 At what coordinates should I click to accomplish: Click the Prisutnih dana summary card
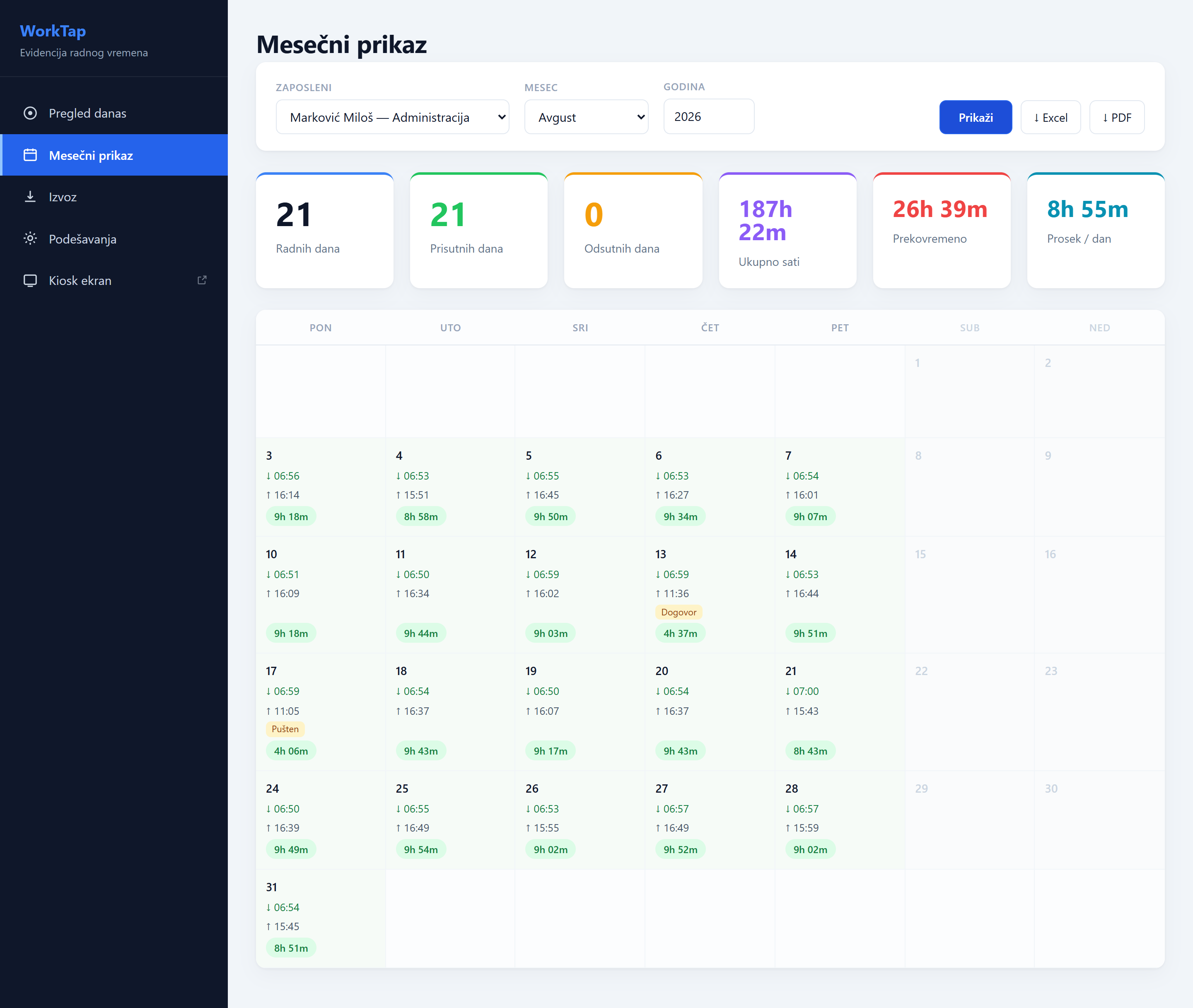coord(478,230)
